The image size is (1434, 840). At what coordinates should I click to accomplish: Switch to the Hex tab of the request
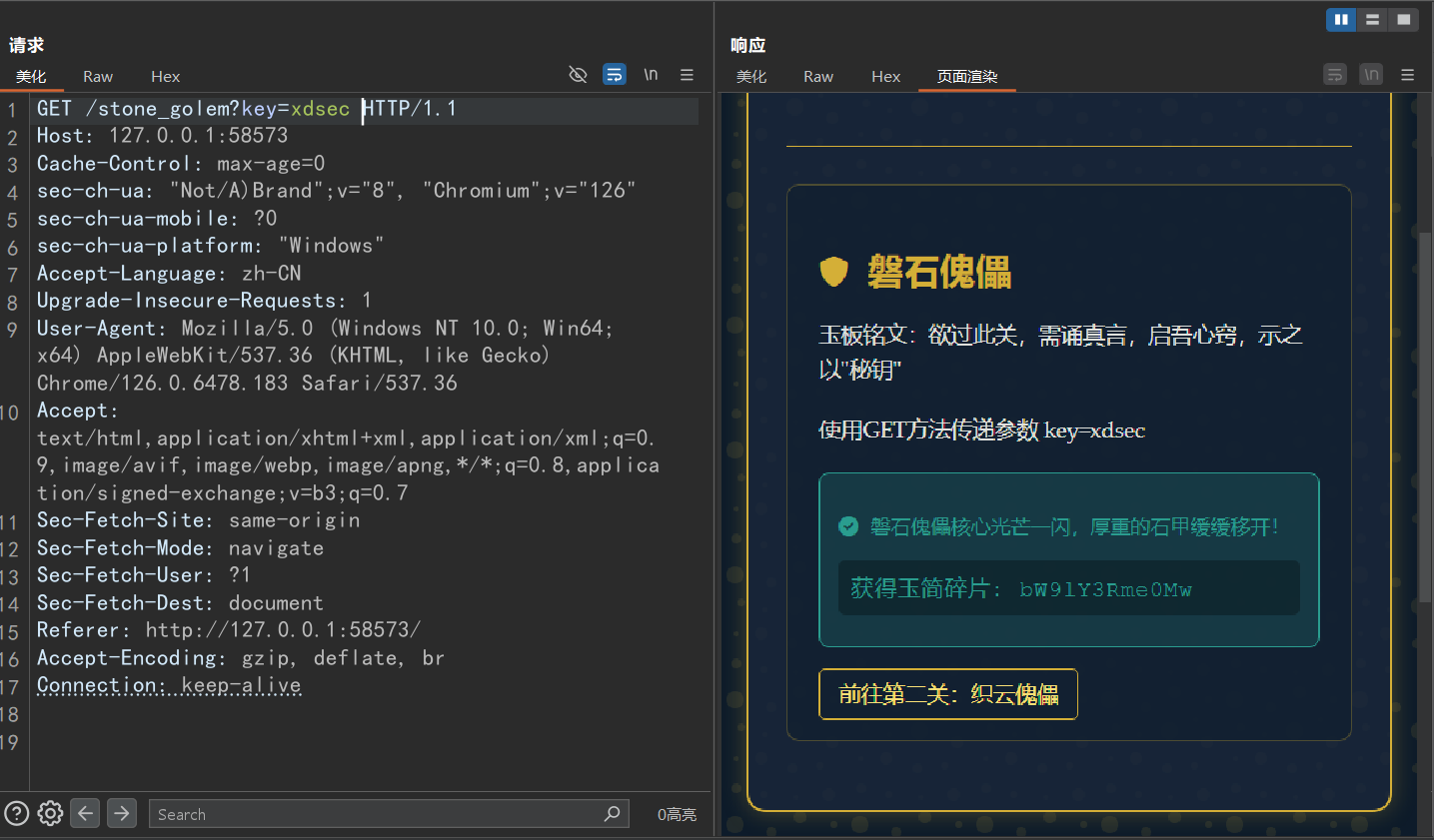[x=165, y=76]
